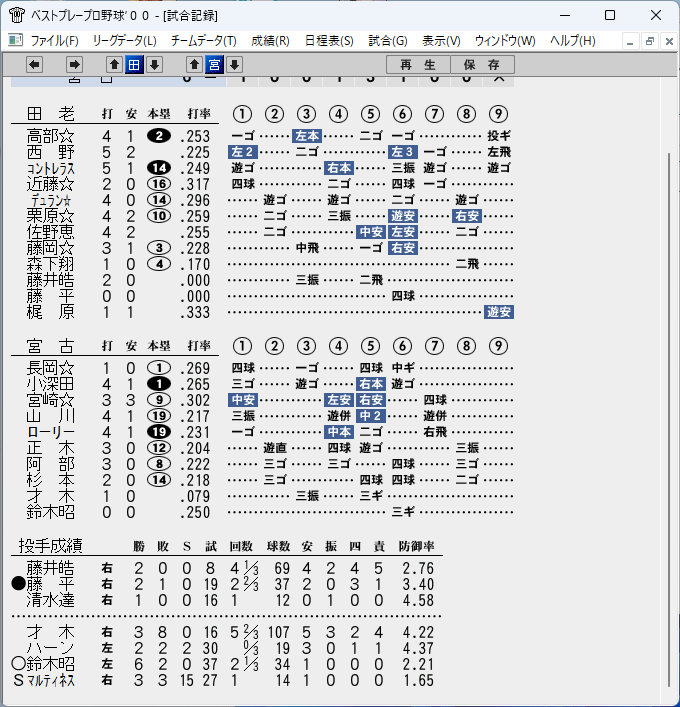The width and height of the screenshot is (680, 707).
Task: Click the document icon left of ファイル menu
Action: pyautogui.click(x=15, y=41)
